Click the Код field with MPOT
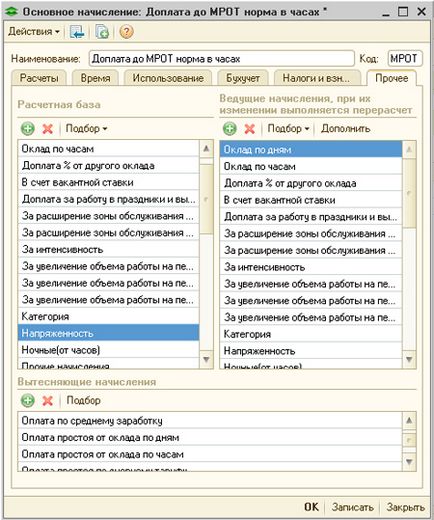This screenshot has width=434, height=520. (405, 59)
